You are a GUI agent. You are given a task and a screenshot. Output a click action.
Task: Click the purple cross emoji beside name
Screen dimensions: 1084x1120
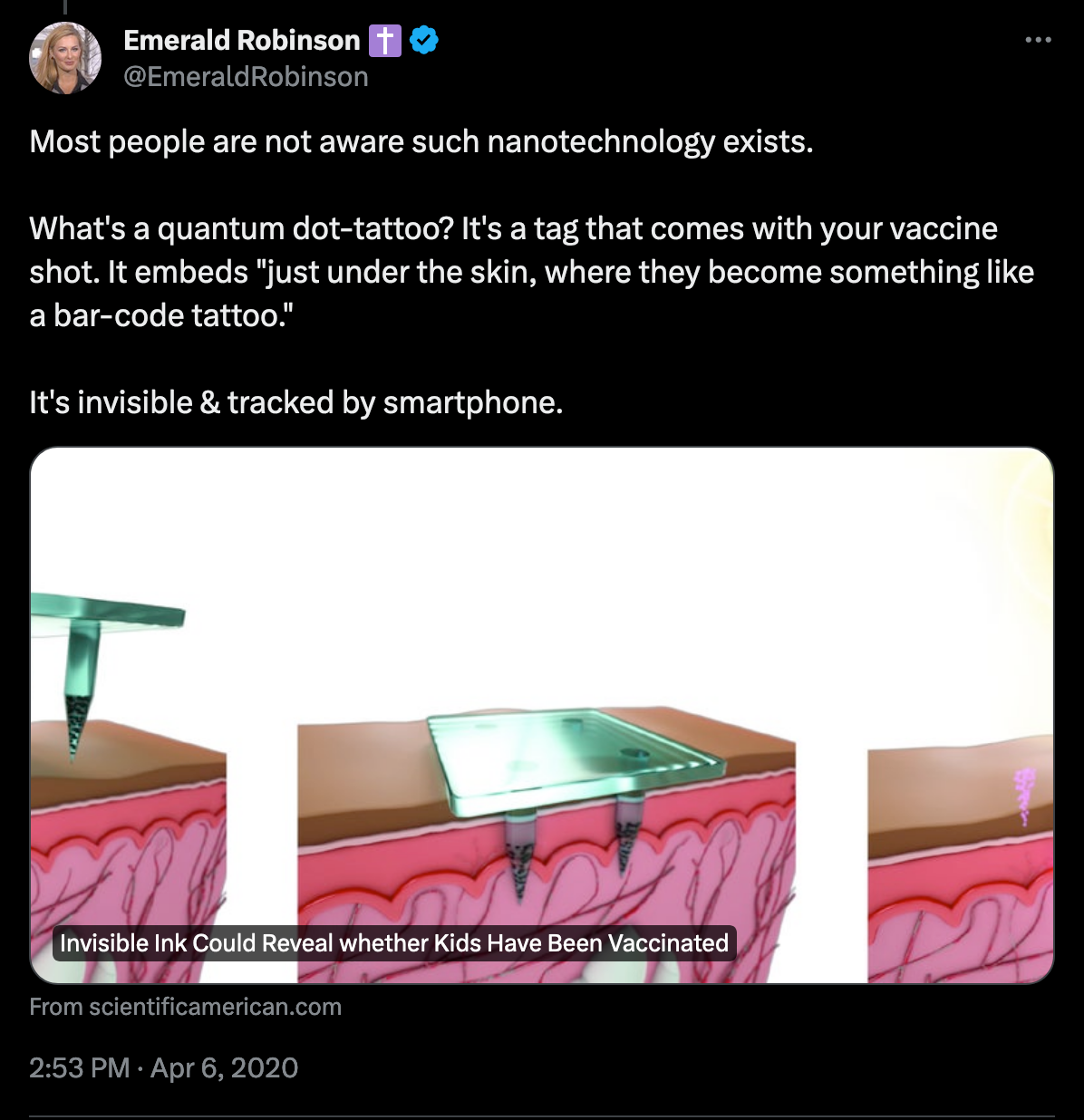[385, 41]
